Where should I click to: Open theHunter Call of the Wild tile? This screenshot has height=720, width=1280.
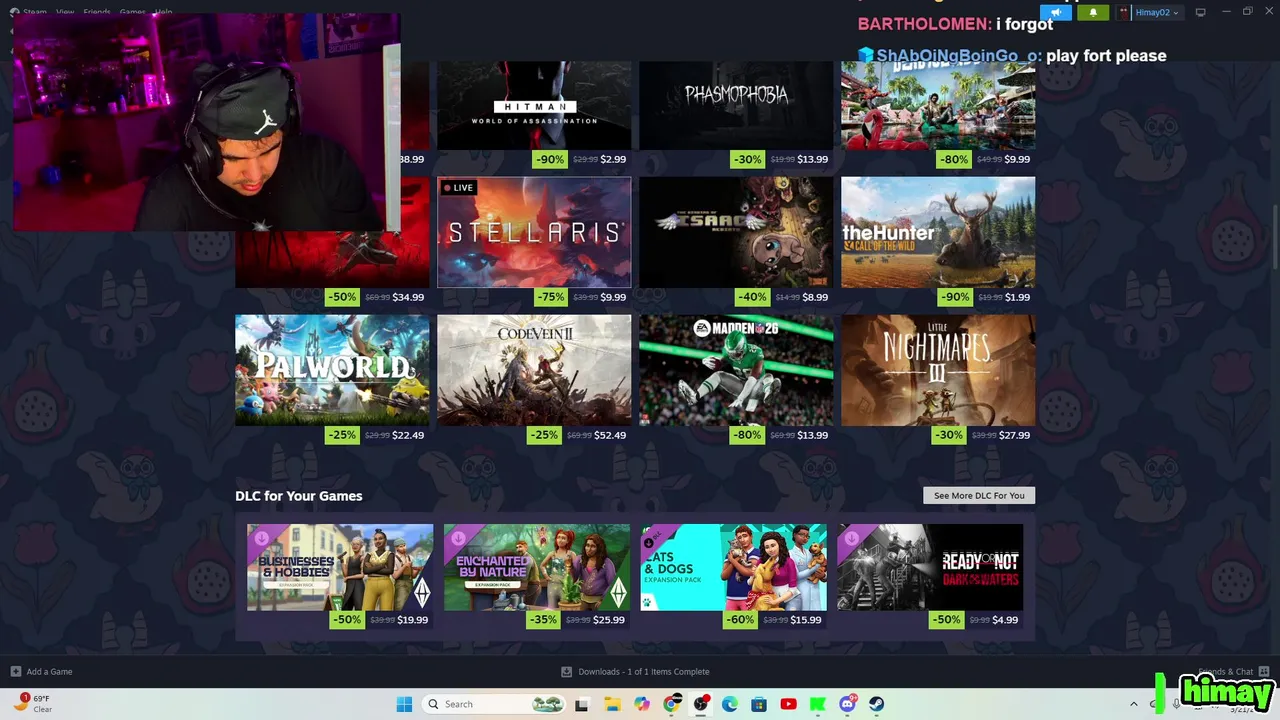[938, 233]
